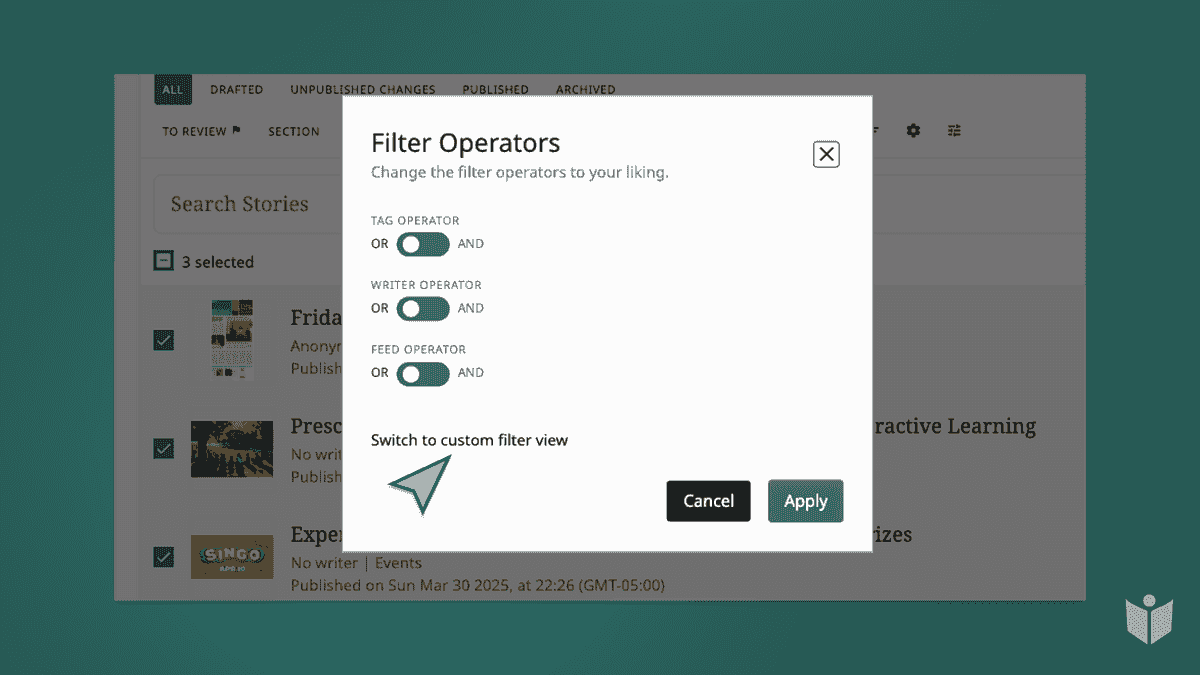The width and height of the screenshot is (1200, 675).
Task: Switch to the Drafted tab
Action: pos(236,90)
